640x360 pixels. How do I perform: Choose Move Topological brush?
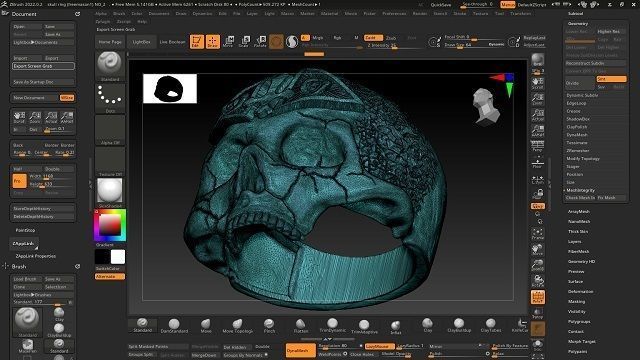tap(238, 326)
